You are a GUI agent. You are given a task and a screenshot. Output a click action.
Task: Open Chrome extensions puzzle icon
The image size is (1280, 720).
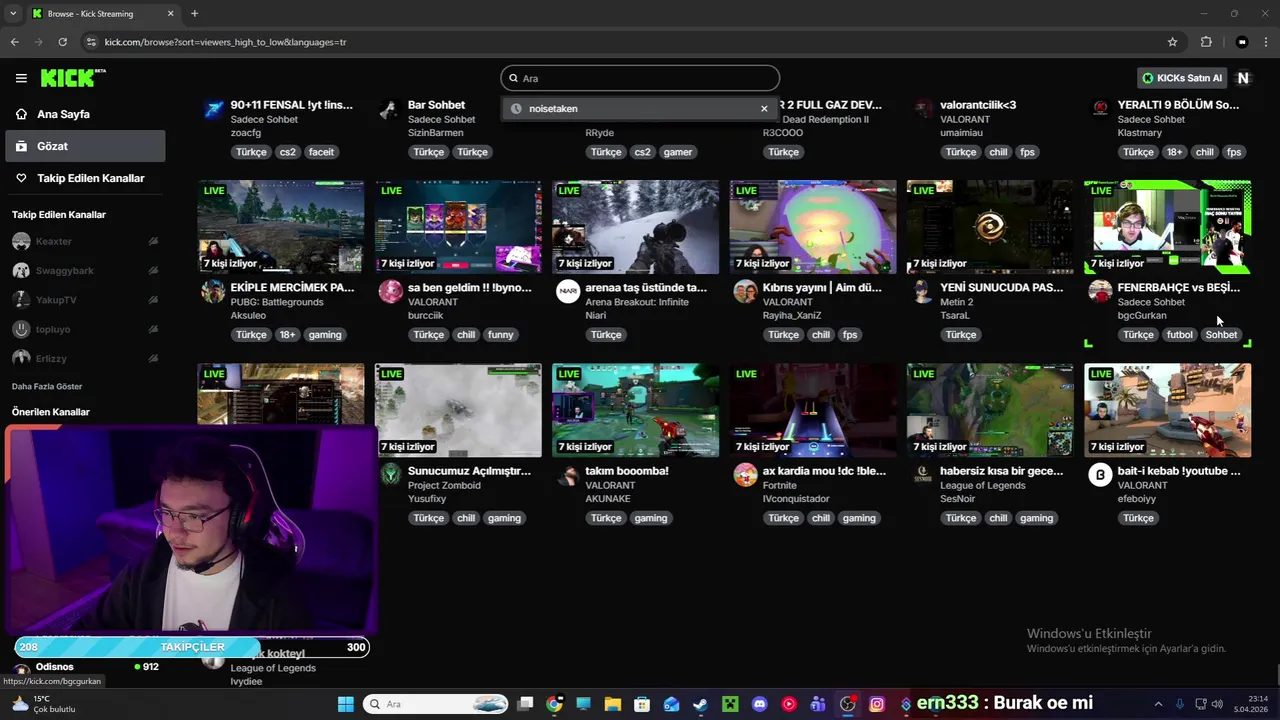coord(1206,42)
